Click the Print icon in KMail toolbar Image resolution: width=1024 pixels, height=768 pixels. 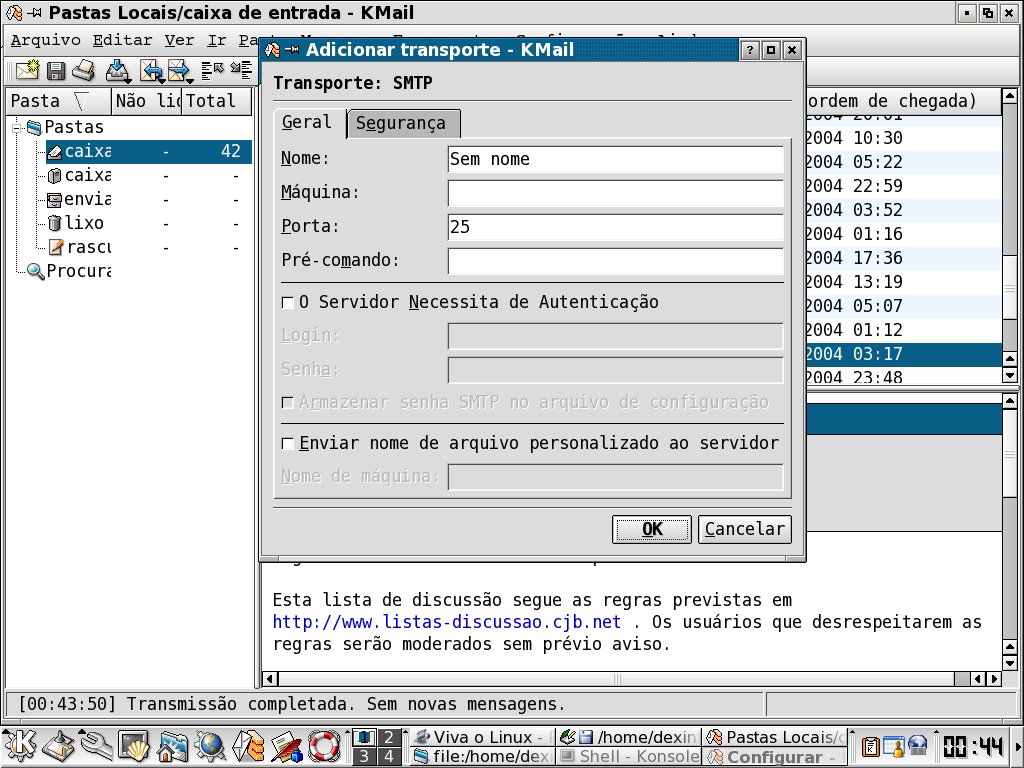point(83,71)
